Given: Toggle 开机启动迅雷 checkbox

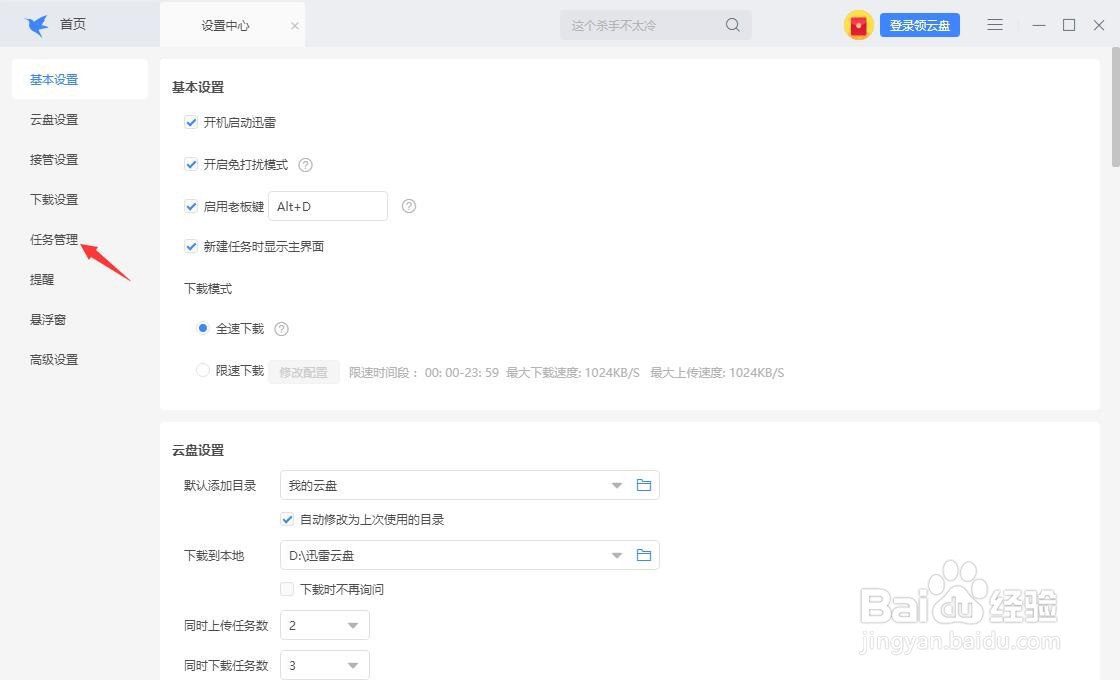Looking at the screenshot, I should 191,122.
